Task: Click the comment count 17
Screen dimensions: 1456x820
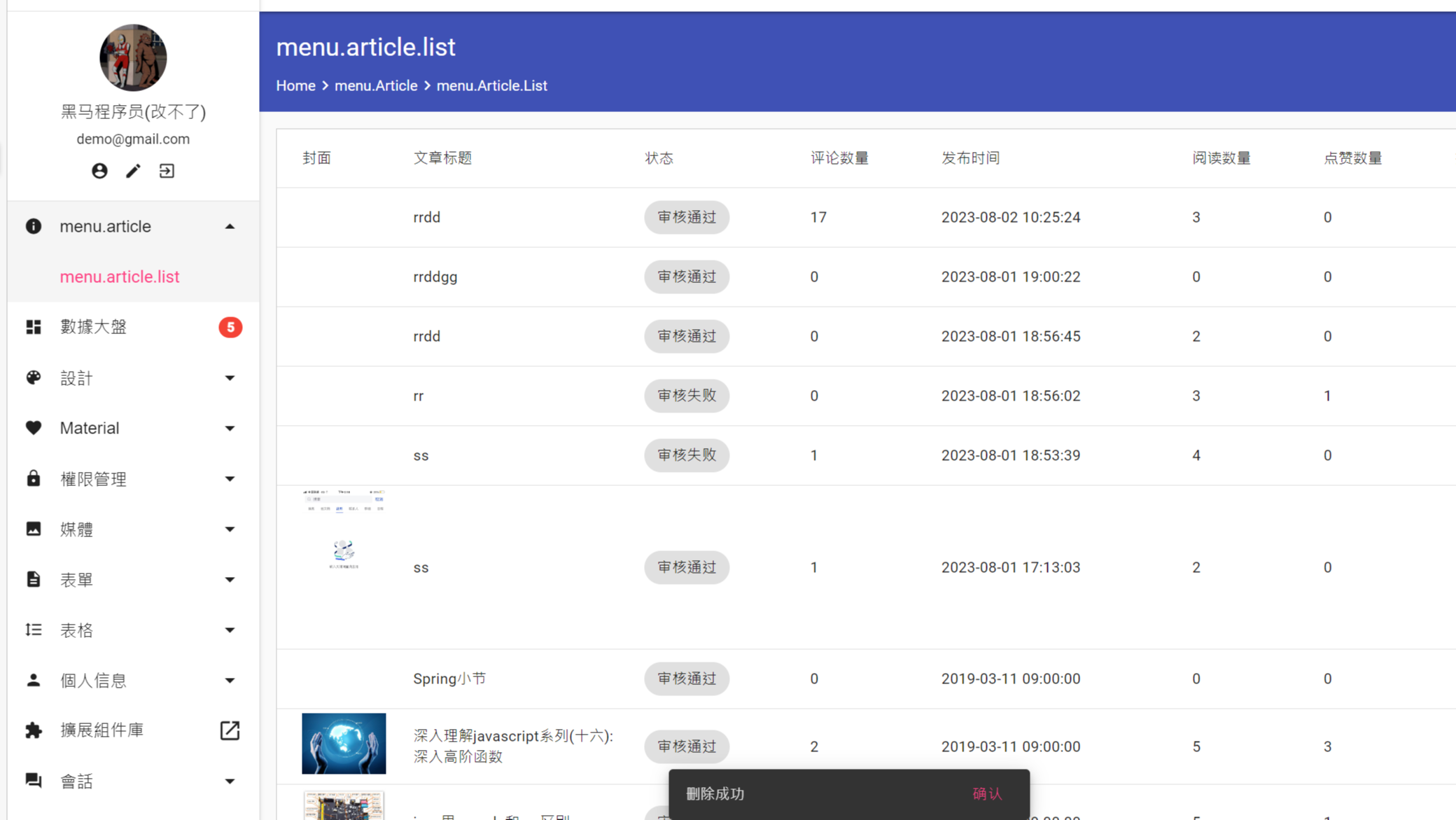Action: pyautogui.click(x=818, y=217)
